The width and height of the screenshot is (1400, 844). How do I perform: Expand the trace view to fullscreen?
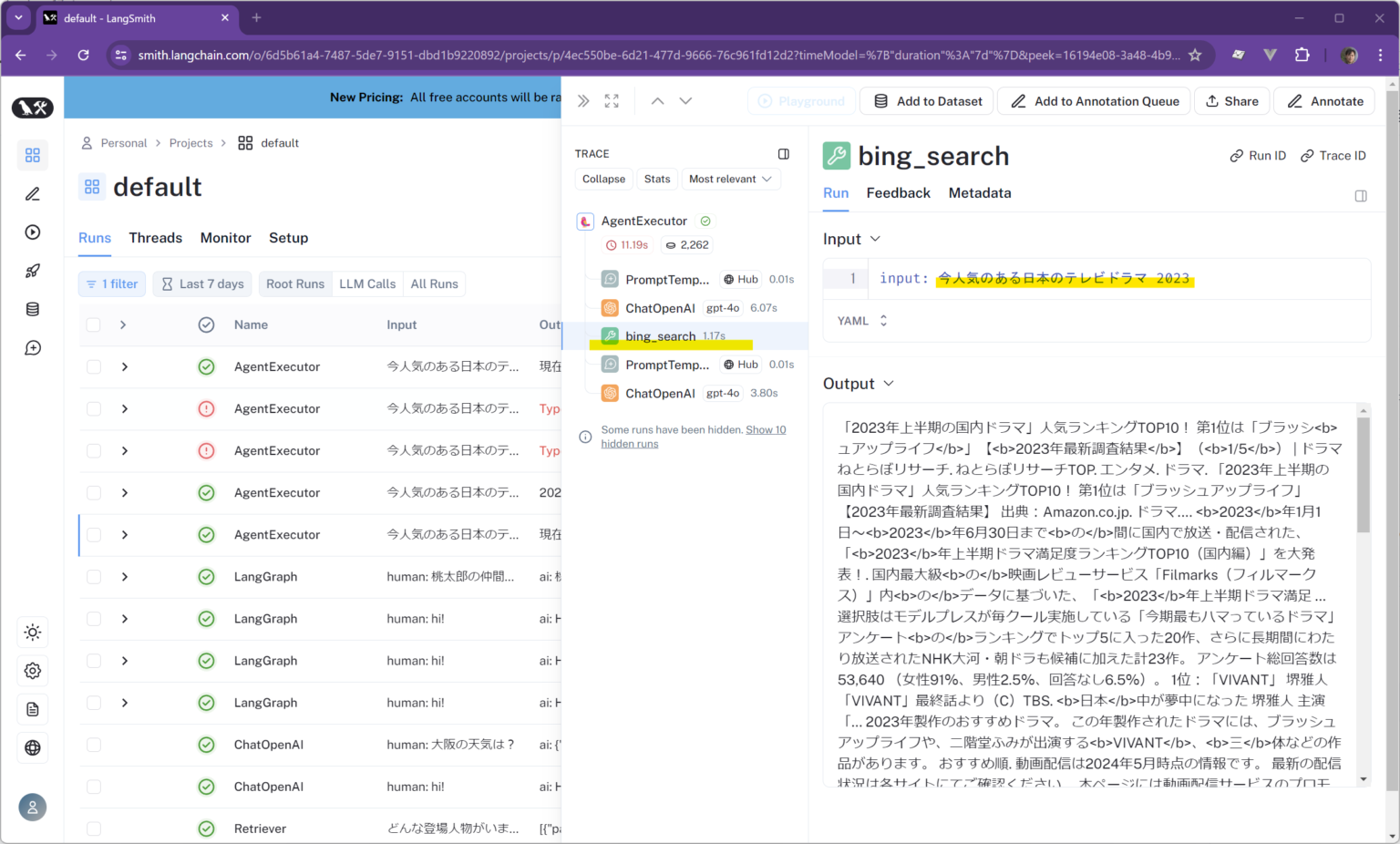pos(611,100)
